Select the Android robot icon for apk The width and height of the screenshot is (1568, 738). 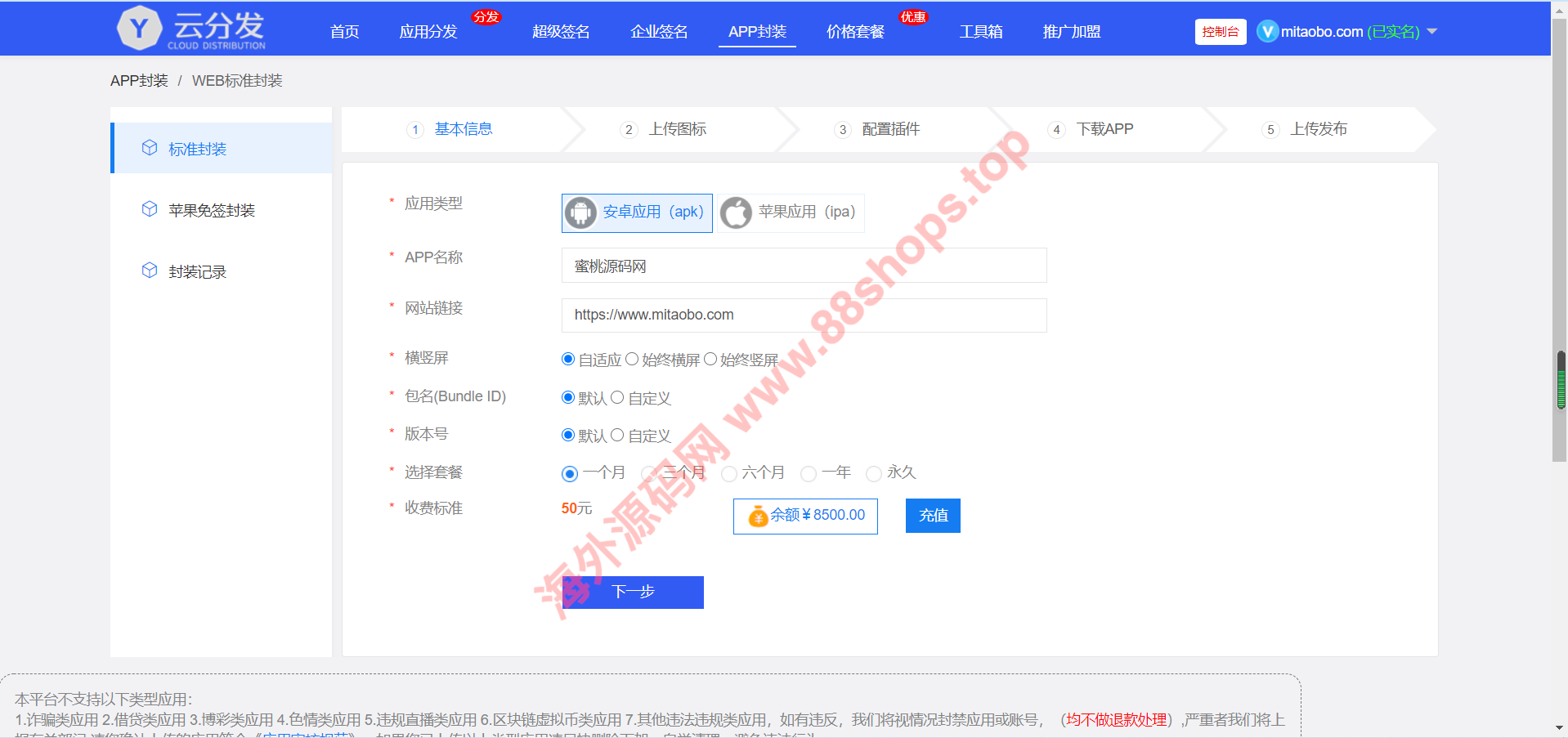[580, 212]
